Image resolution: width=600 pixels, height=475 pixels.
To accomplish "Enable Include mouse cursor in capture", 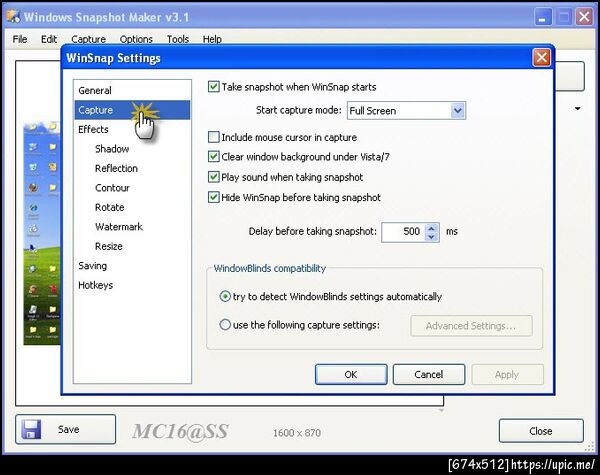I will 214,137.
